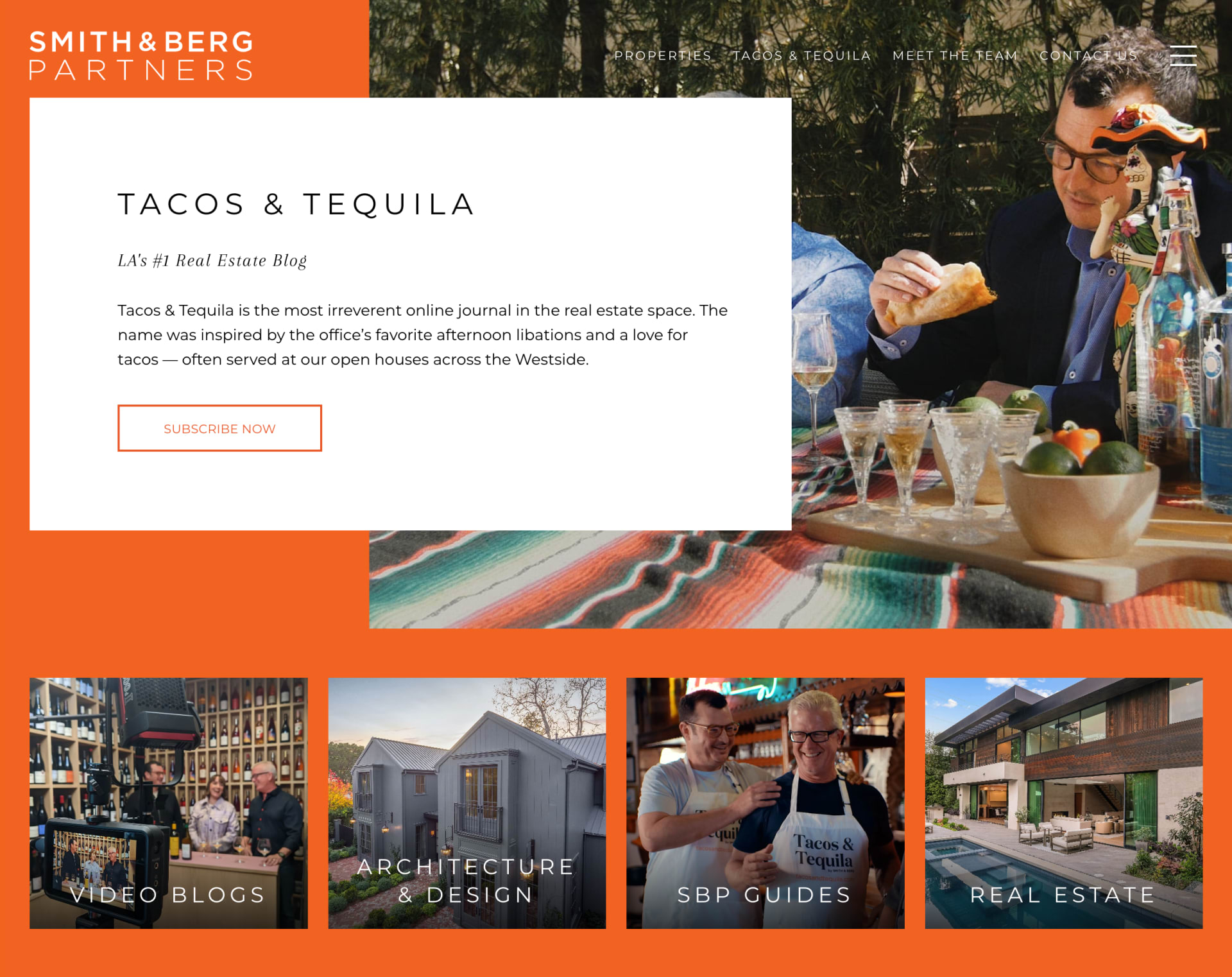Open the SBP Guides tile
Image resolution: width=1232 pixels, height=977 pixels.
tap(766, 803)
